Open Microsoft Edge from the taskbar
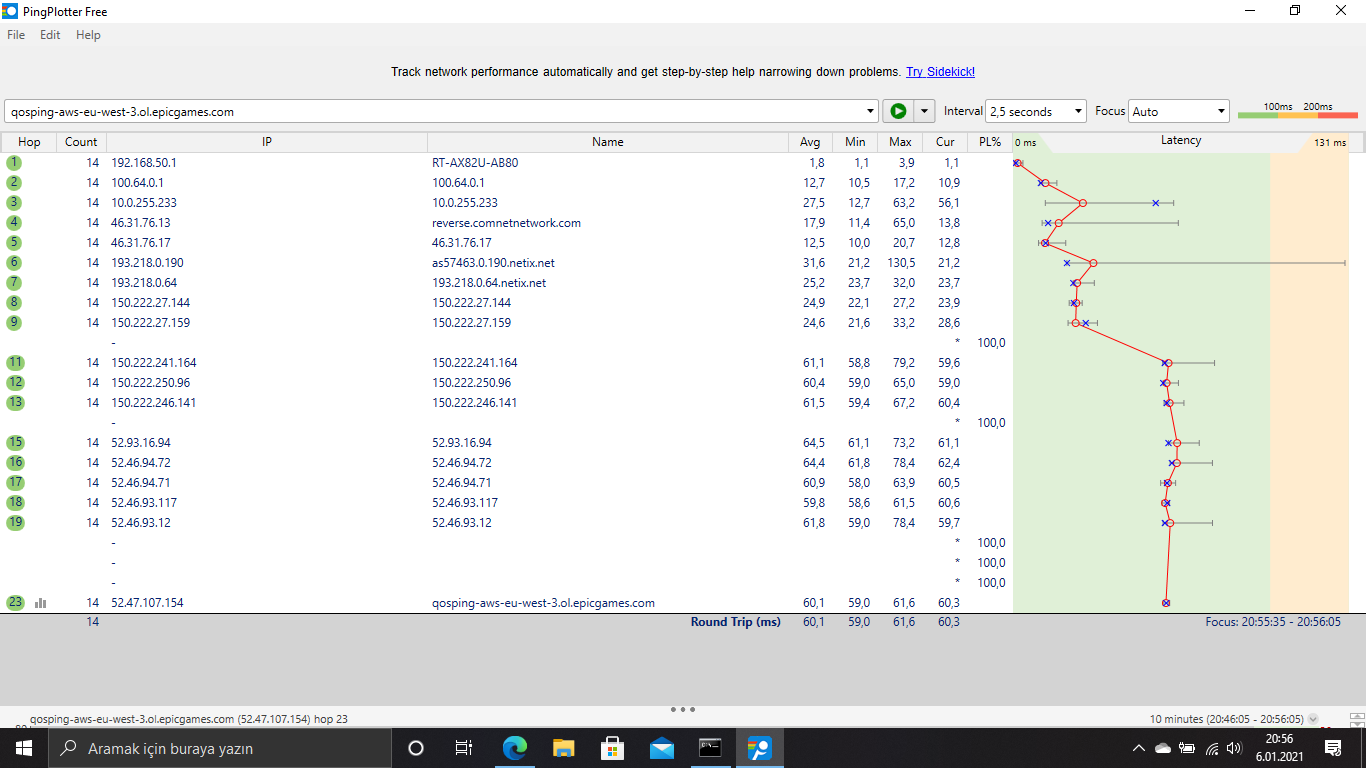This screenshot has height=768, width=1366. (515, 748)
